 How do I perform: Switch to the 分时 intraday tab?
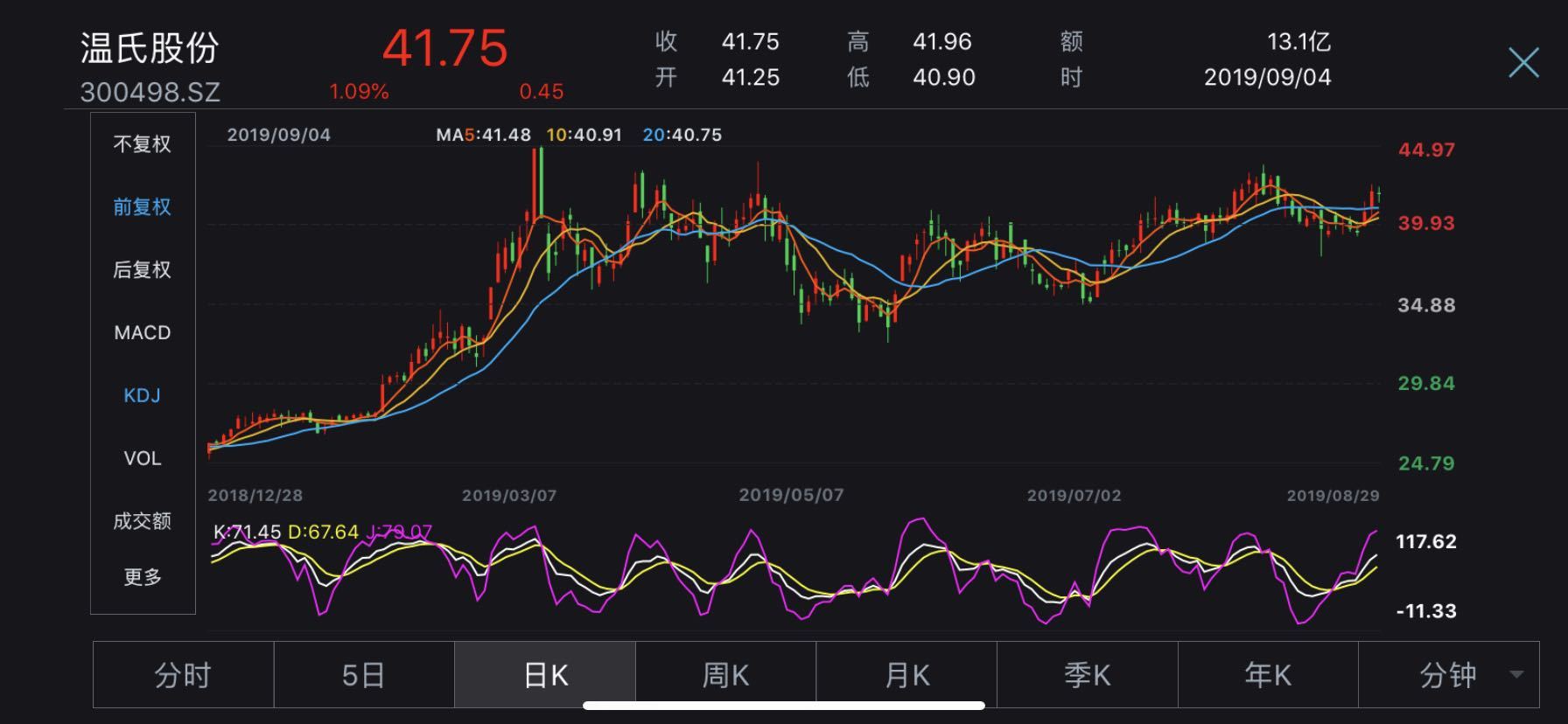pyautogui.click(x=183, y=675)
